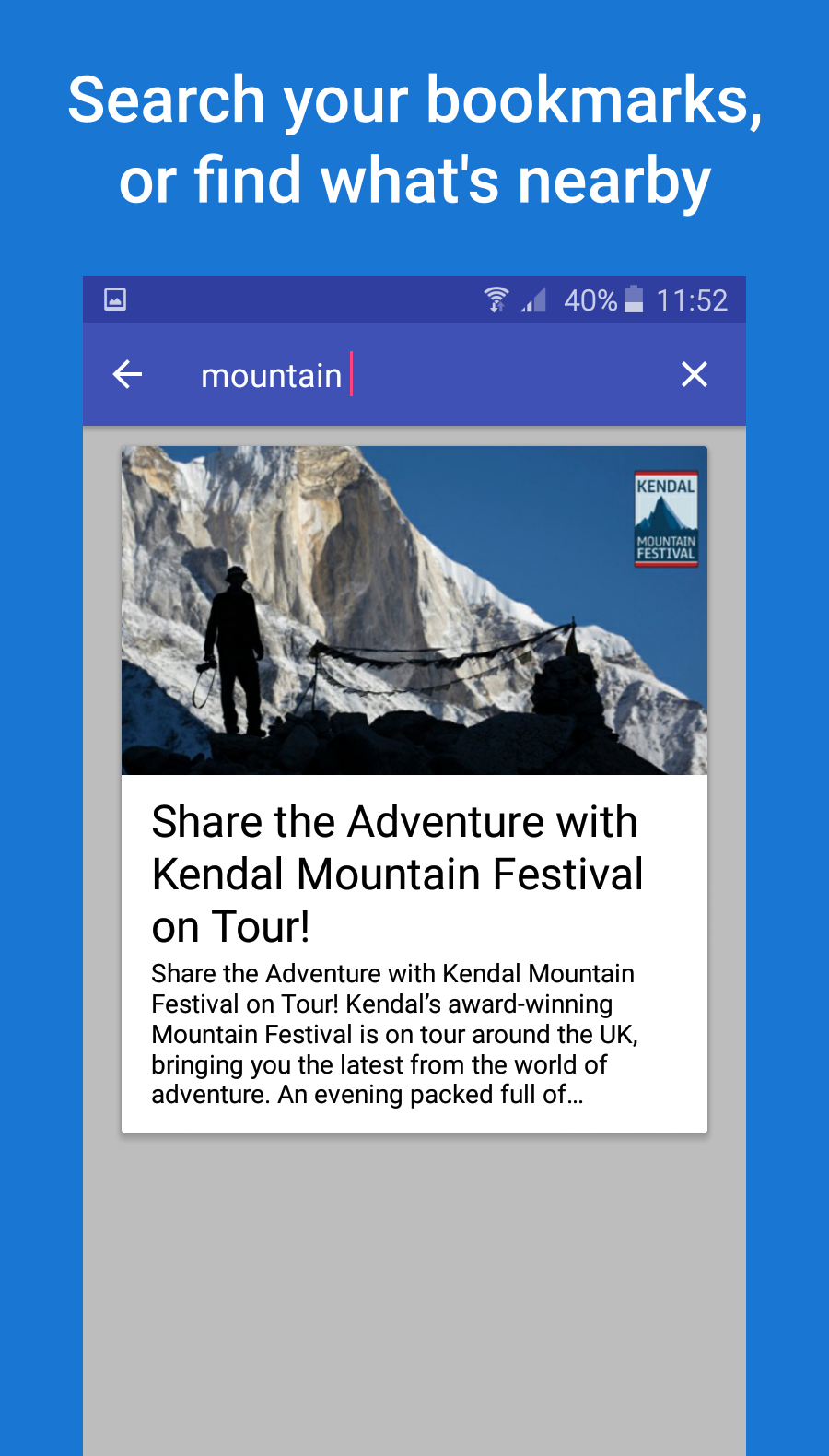Tap the 11:52 clock in status bar

pyautogui.click(x=692, y=300)
